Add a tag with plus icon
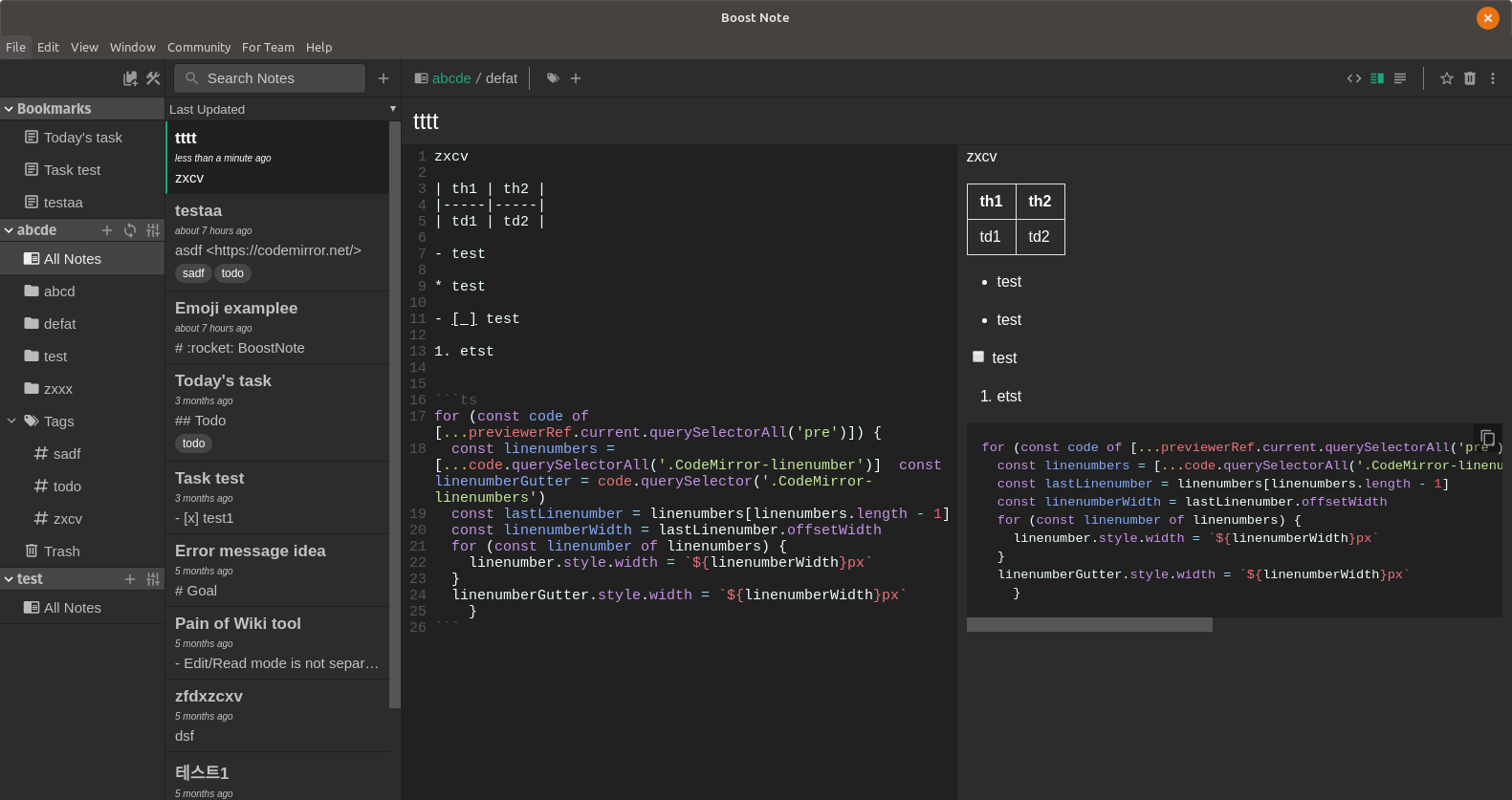Viewport: 1512px width, 800px height. (x=576, y=78)
